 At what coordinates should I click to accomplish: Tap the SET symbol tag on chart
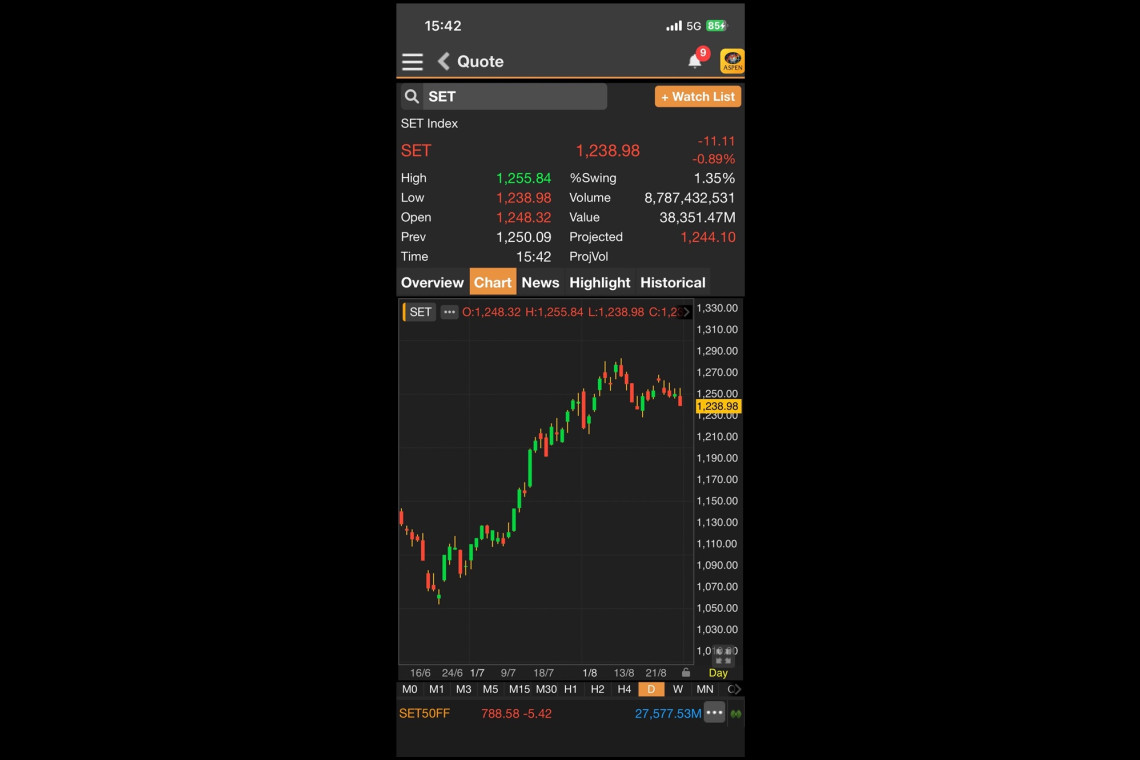pyautogui.click(x=420, y=312)
